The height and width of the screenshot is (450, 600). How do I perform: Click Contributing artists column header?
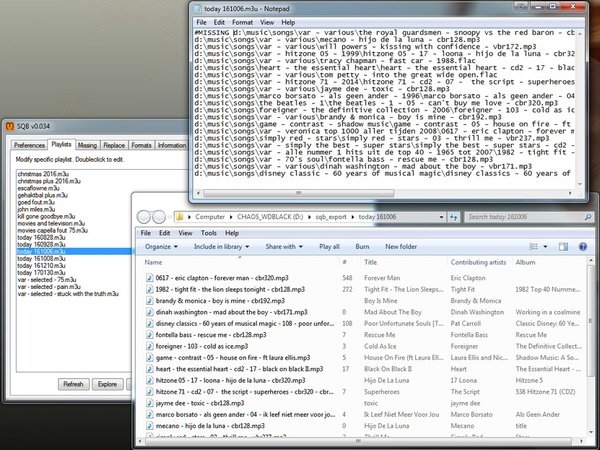point(478,262)
